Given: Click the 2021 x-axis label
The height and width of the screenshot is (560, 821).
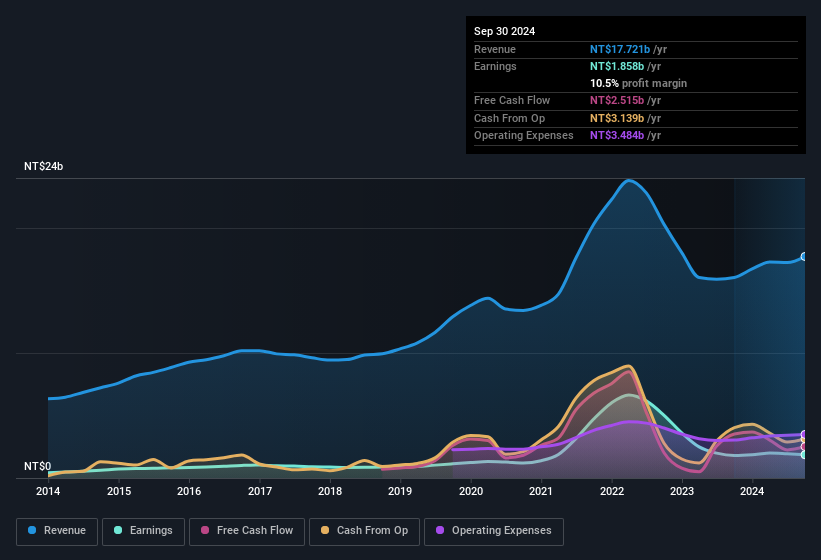Looking at the screenshot, I should pyautogui.click(x=541, y=491).
